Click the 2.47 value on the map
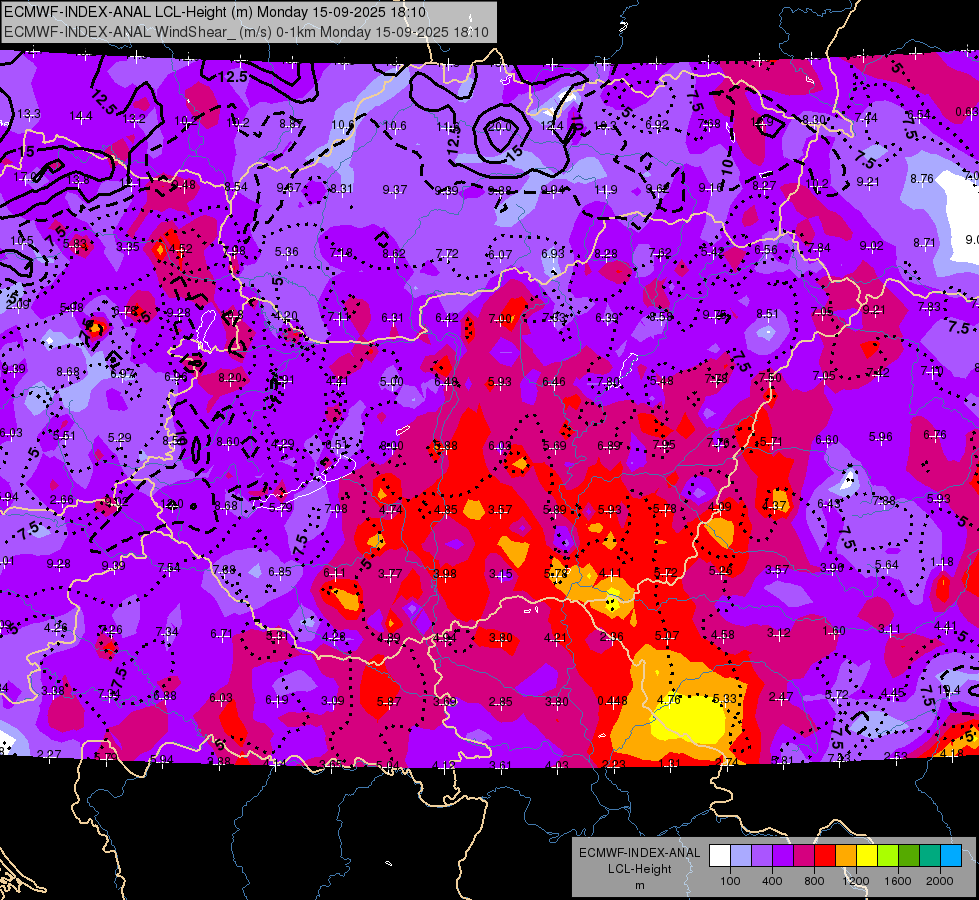The width and height of the screenshot is (979, 900). tap(780, 696)
